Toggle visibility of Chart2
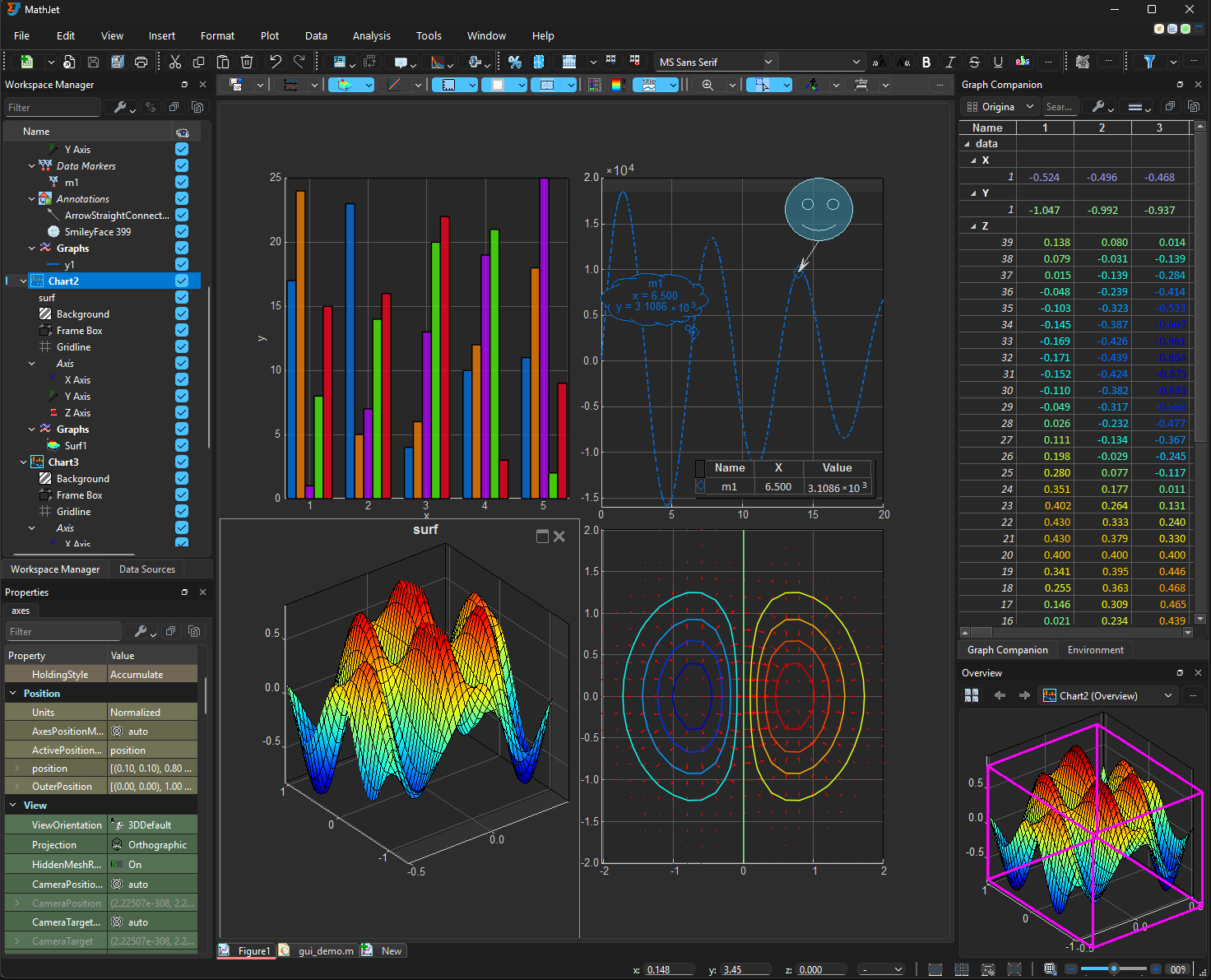The width and height of the screenshot is (1211, 980). click(x=182, y=281)
